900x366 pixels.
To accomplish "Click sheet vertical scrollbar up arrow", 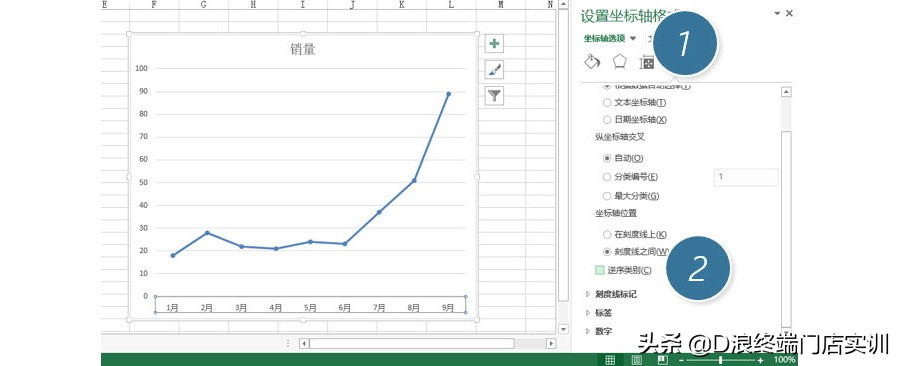I will point(563,5).
